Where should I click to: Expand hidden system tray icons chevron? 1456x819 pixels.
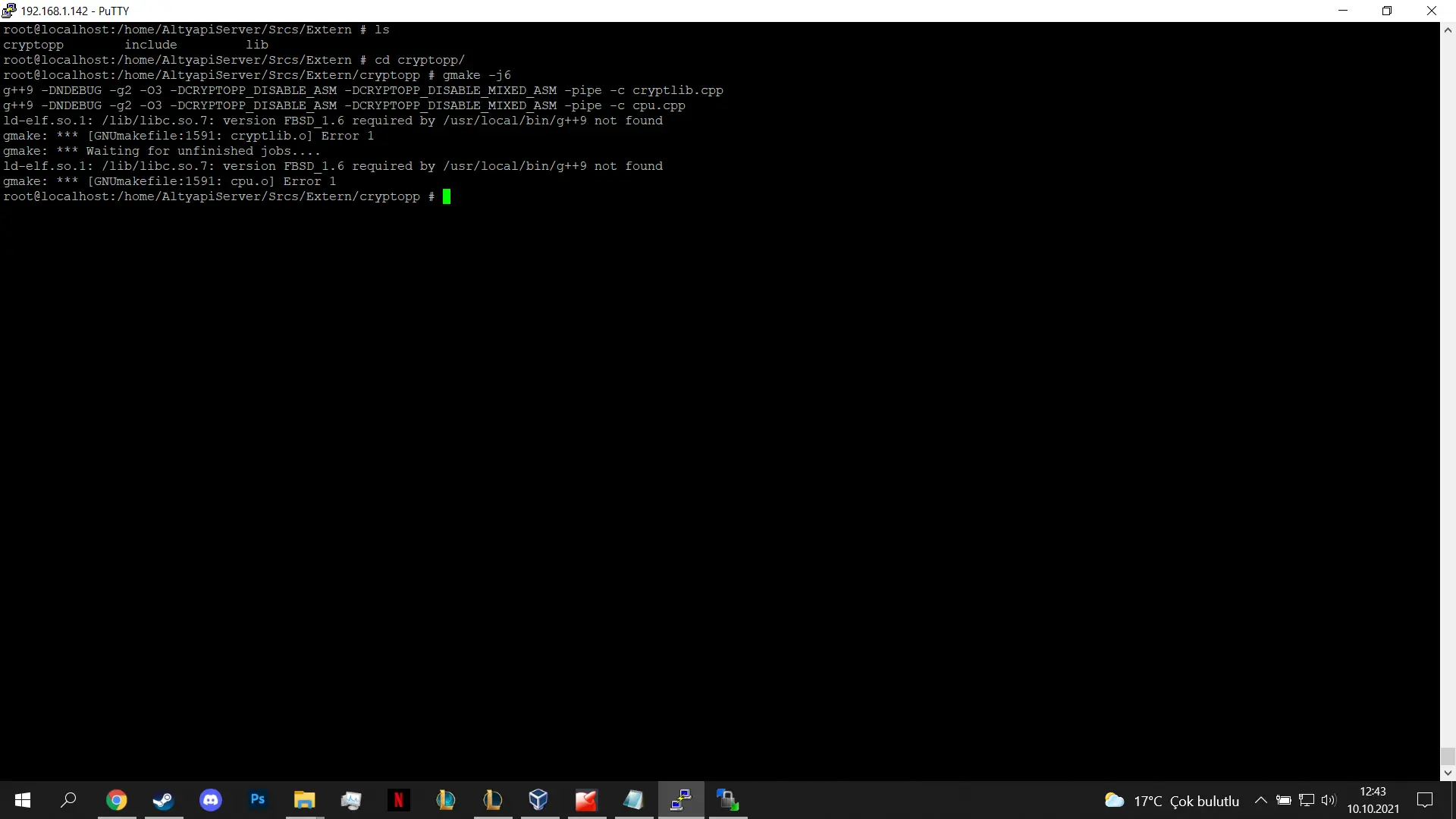point(1260,800)
